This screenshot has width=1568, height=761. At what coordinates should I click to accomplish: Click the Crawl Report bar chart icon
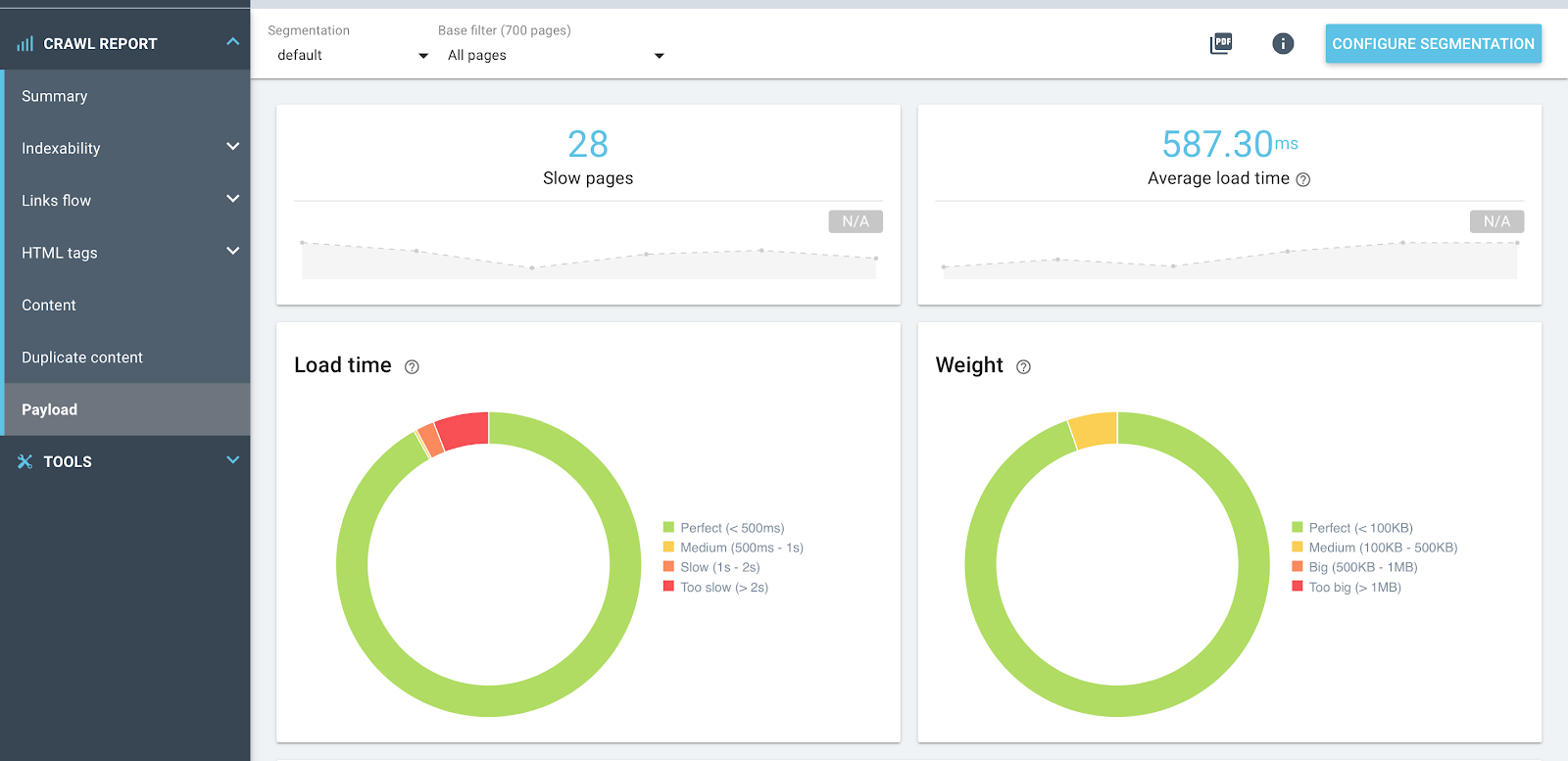click(x=25, y=43)
